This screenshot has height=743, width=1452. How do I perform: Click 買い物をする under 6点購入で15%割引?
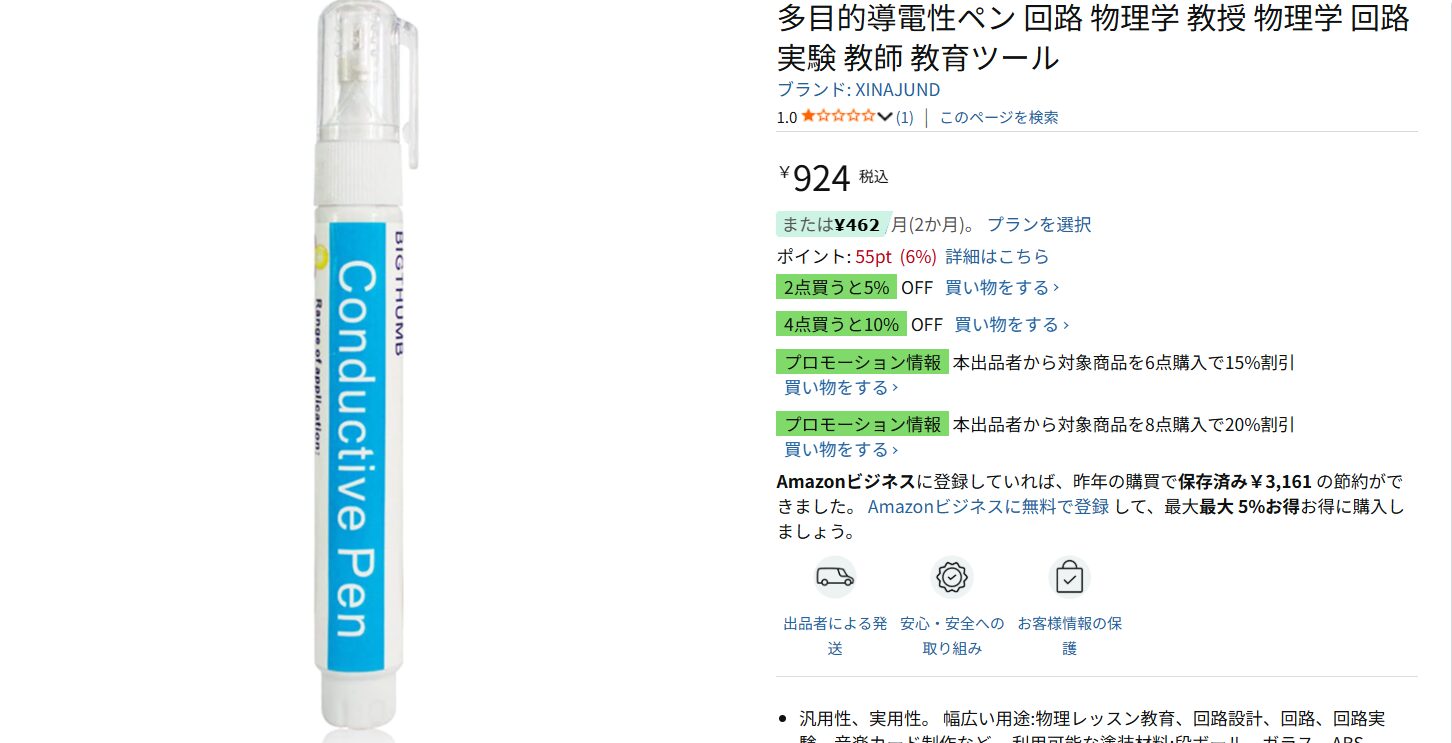pyautogui.click(x=841, y=387)
